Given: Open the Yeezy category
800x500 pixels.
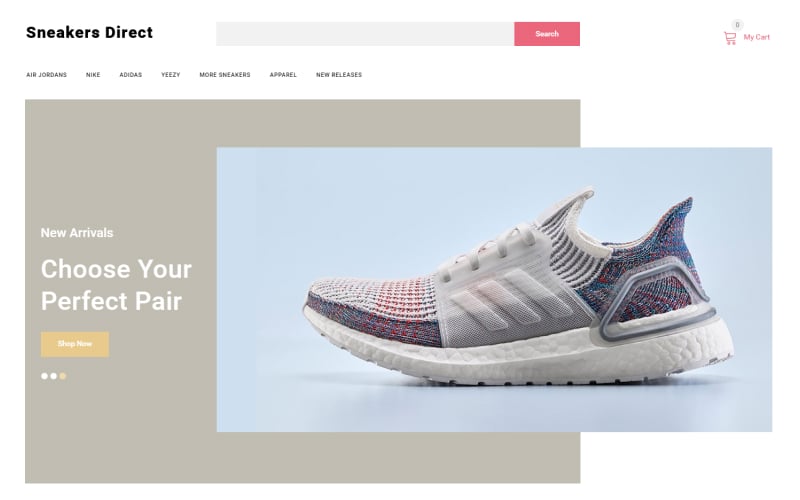Looking at the screenshot, I should 170,74.
